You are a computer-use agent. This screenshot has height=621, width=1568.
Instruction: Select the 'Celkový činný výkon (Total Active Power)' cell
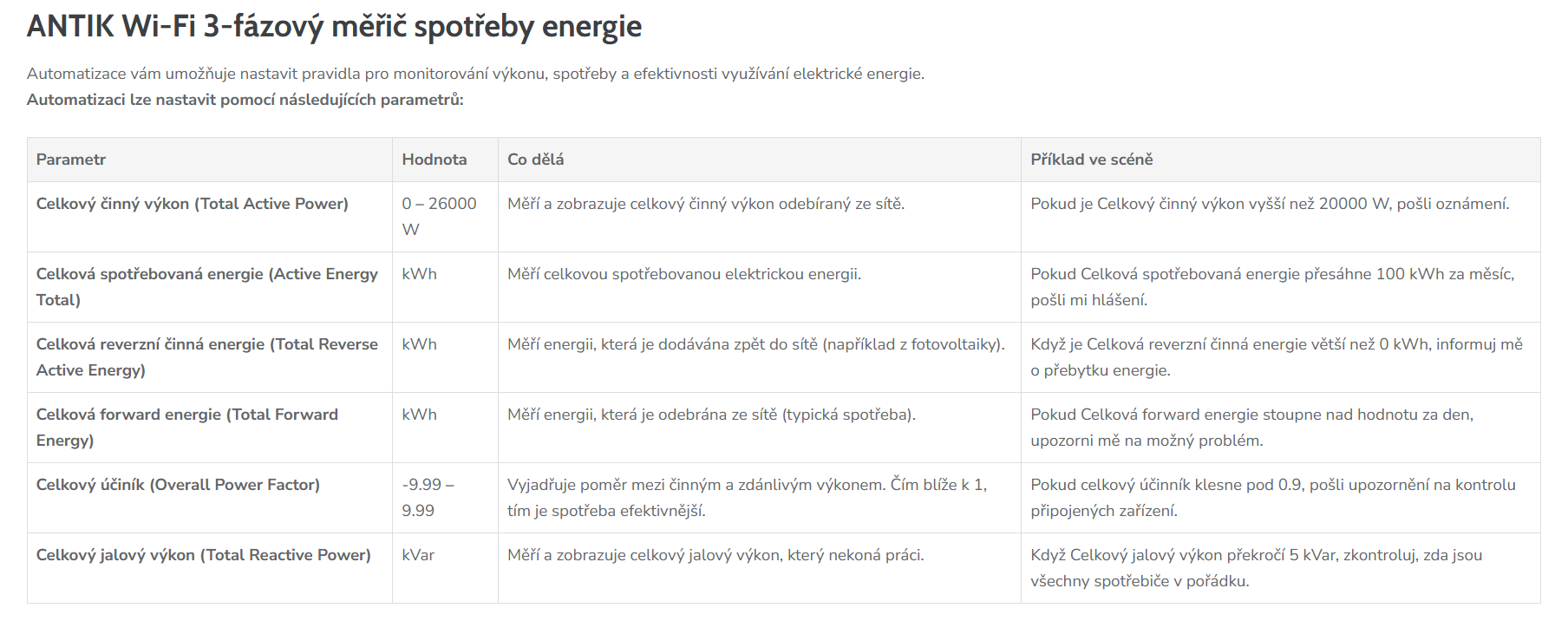[192, 204]
